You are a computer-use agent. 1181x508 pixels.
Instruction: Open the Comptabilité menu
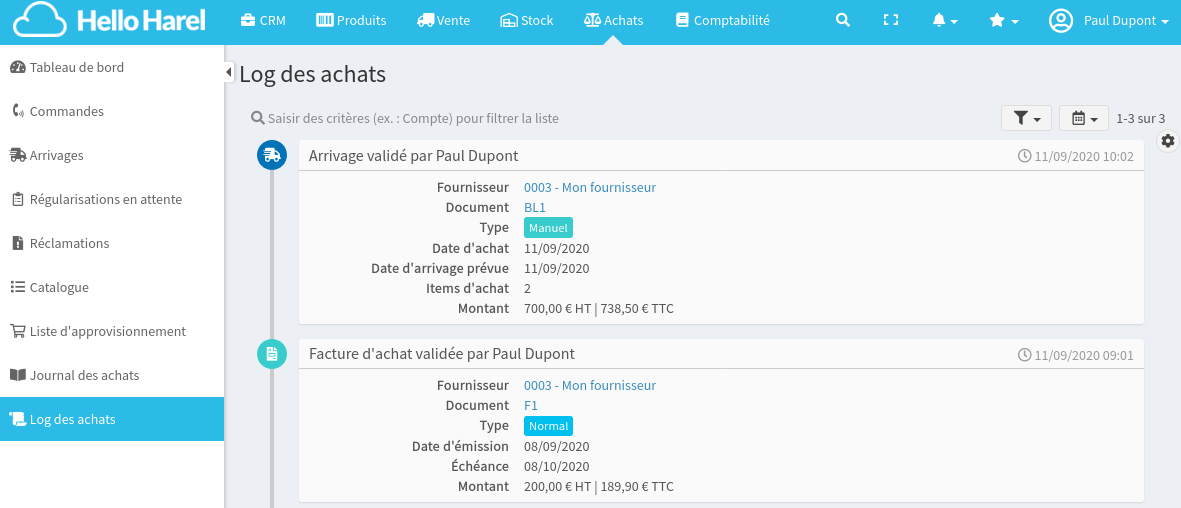pyautogui.click(x=722, y=20)
